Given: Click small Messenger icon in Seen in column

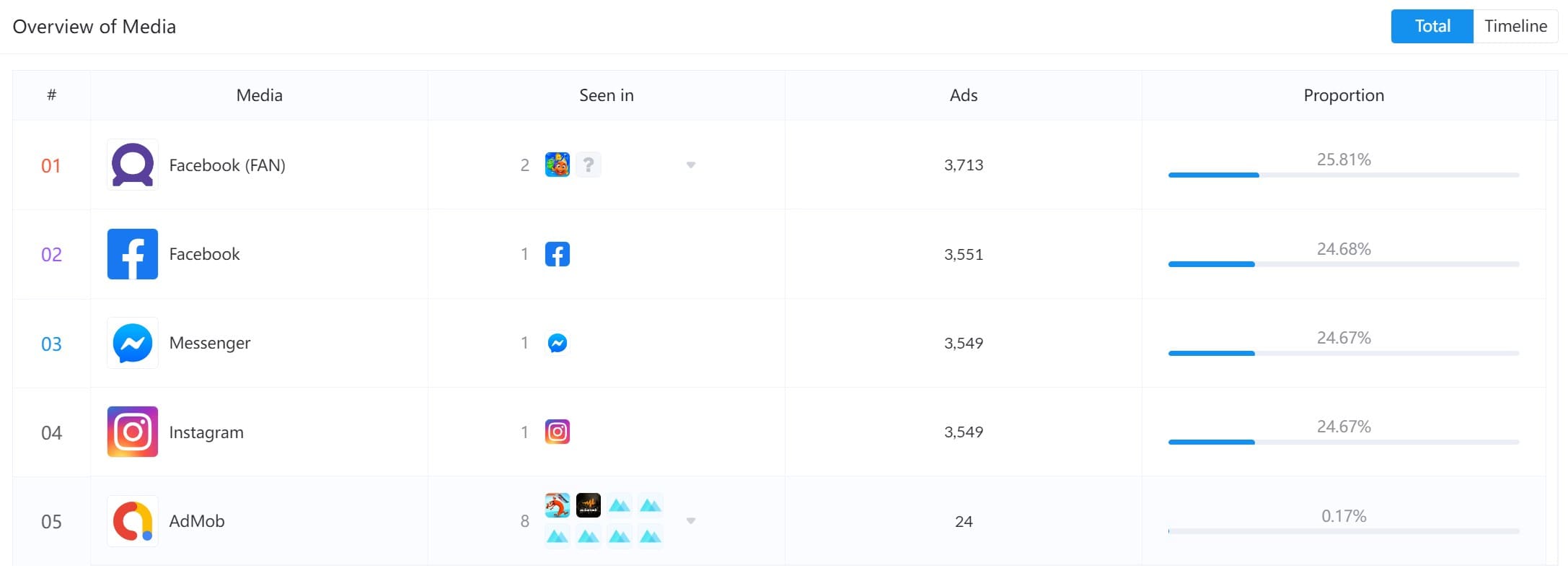Looking at the screenshot, I should point(558,343).
